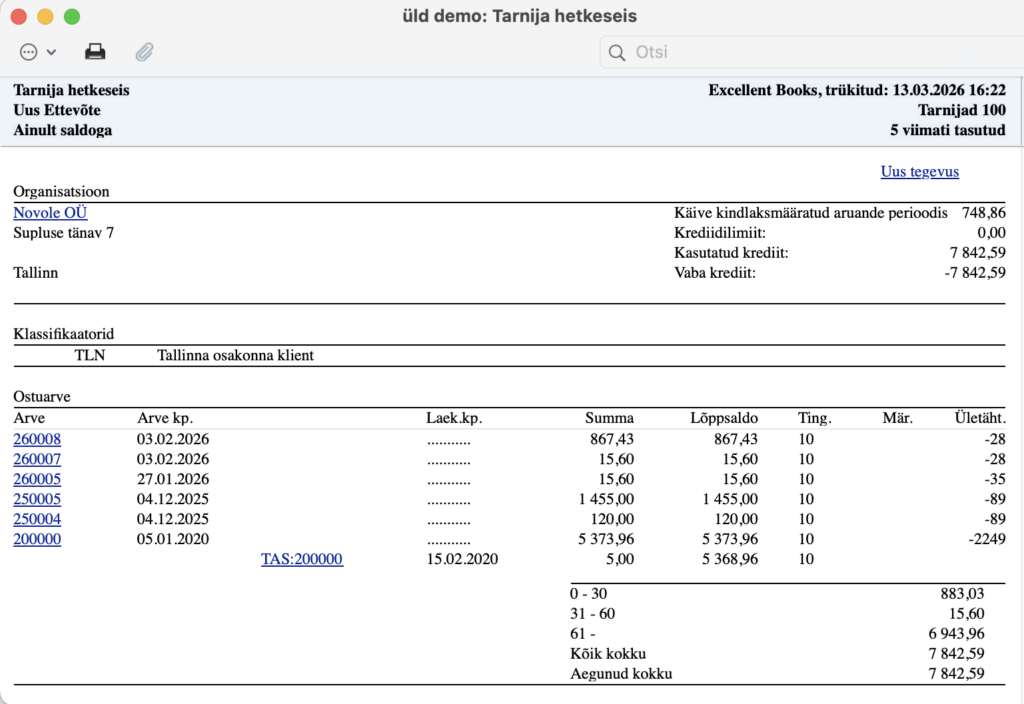Open supplier Novole OÜ link
Image resolution: width=1024 pixels, height=704 pixels.
pos(50,213)
